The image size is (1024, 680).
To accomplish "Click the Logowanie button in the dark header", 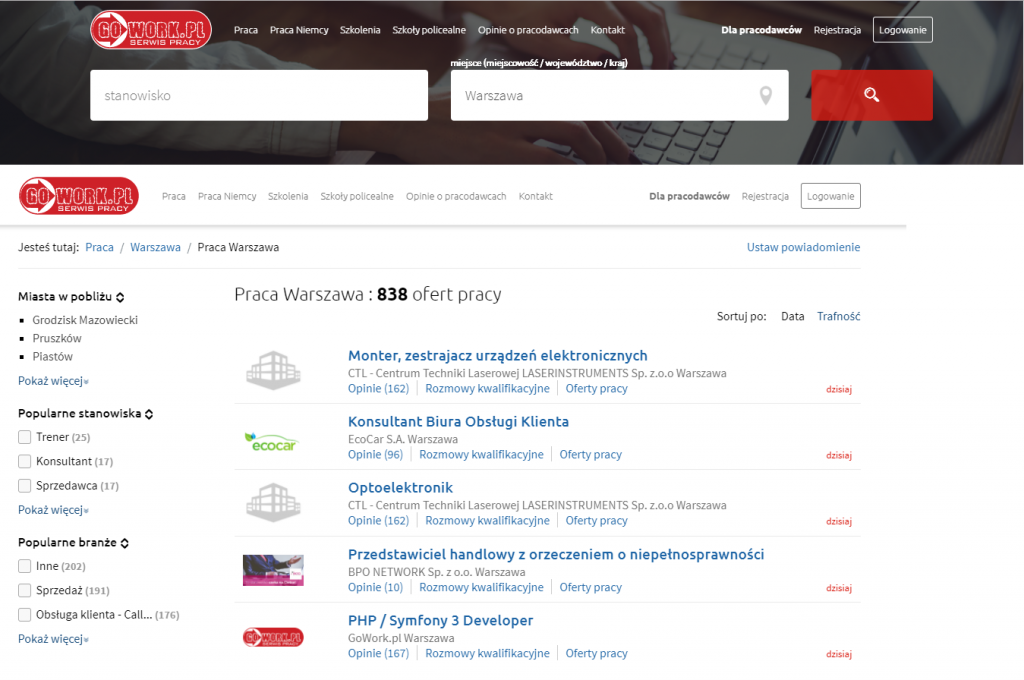I will tap(903, 30).
